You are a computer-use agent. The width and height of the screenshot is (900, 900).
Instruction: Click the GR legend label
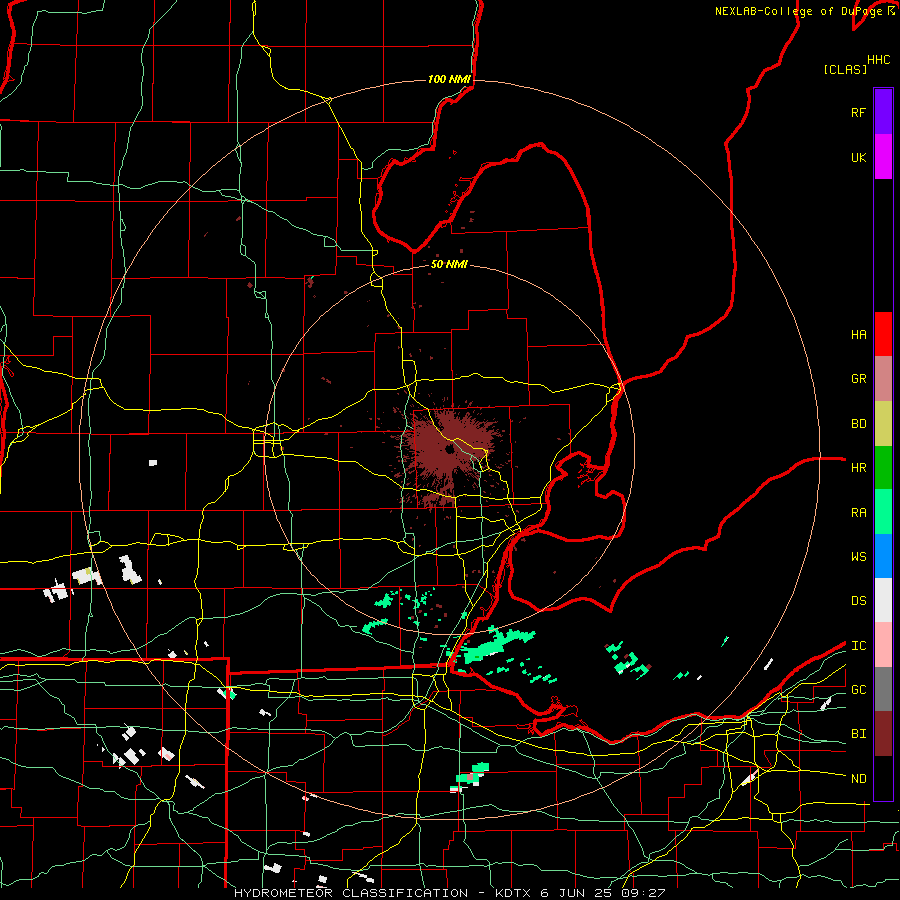[858, 379]
